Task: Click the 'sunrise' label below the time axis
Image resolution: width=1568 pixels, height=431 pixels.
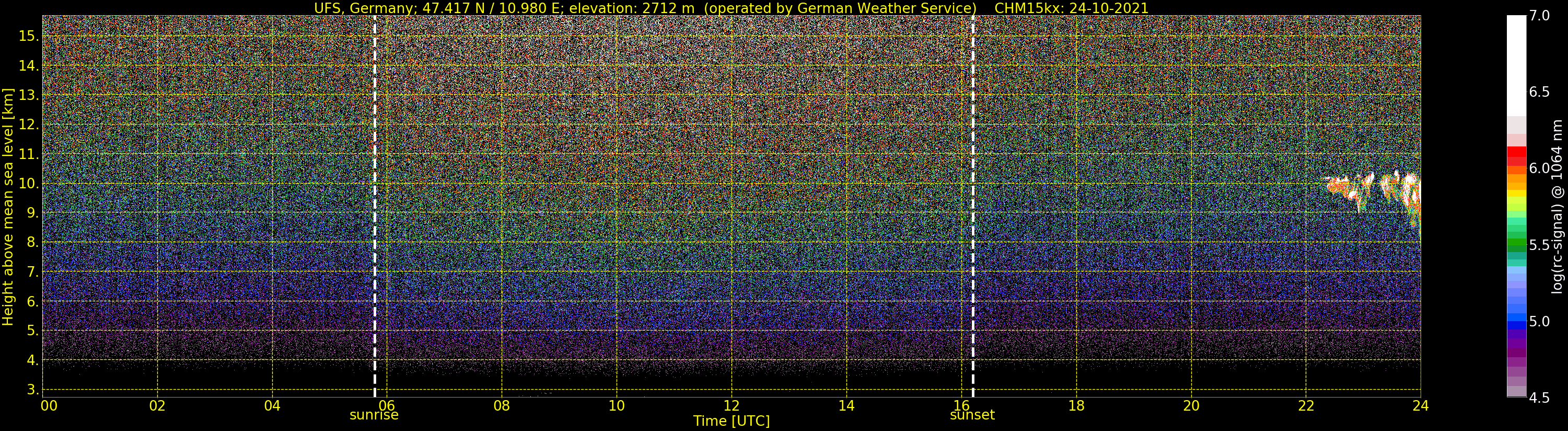Action: (x=374, y=415)
